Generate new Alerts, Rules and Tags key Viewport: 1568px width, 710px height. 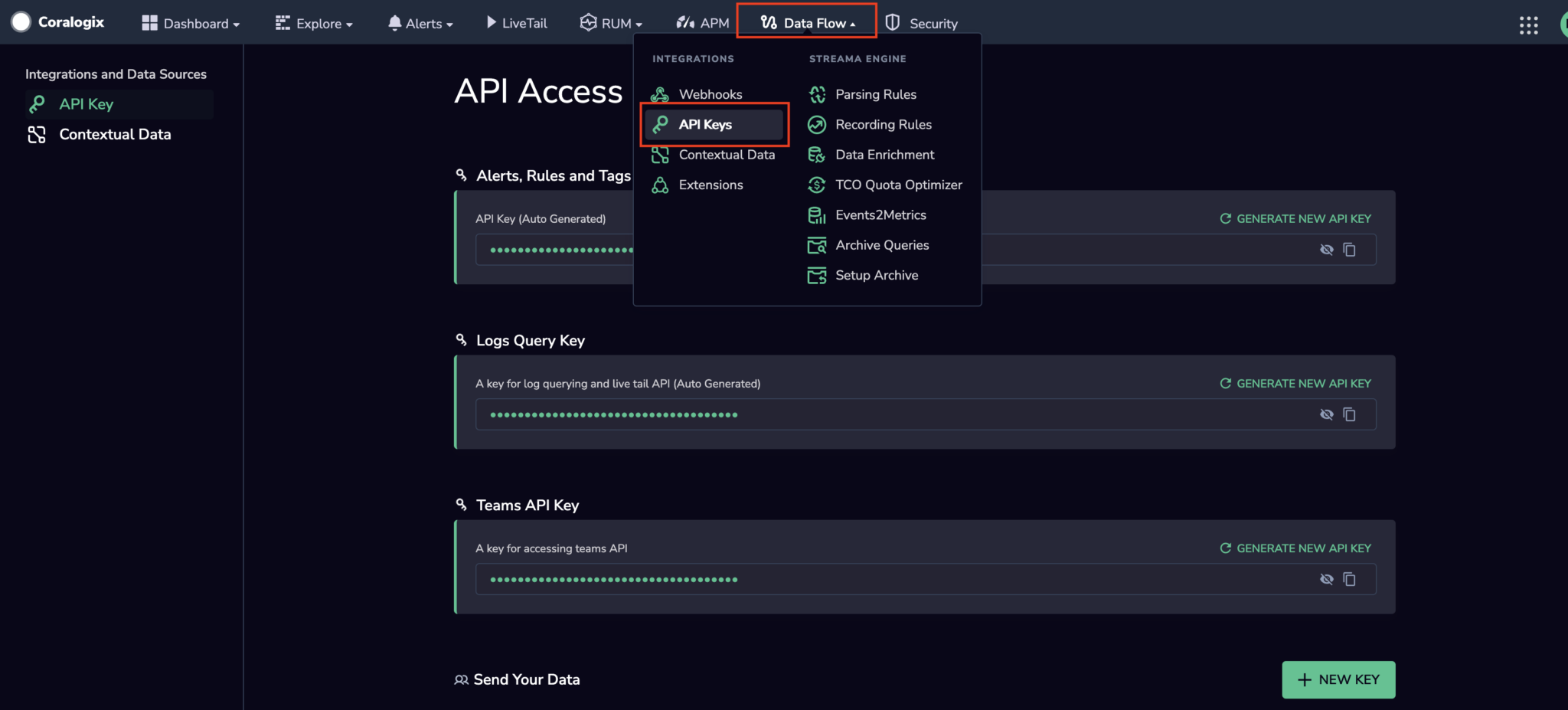[1295, 219]
